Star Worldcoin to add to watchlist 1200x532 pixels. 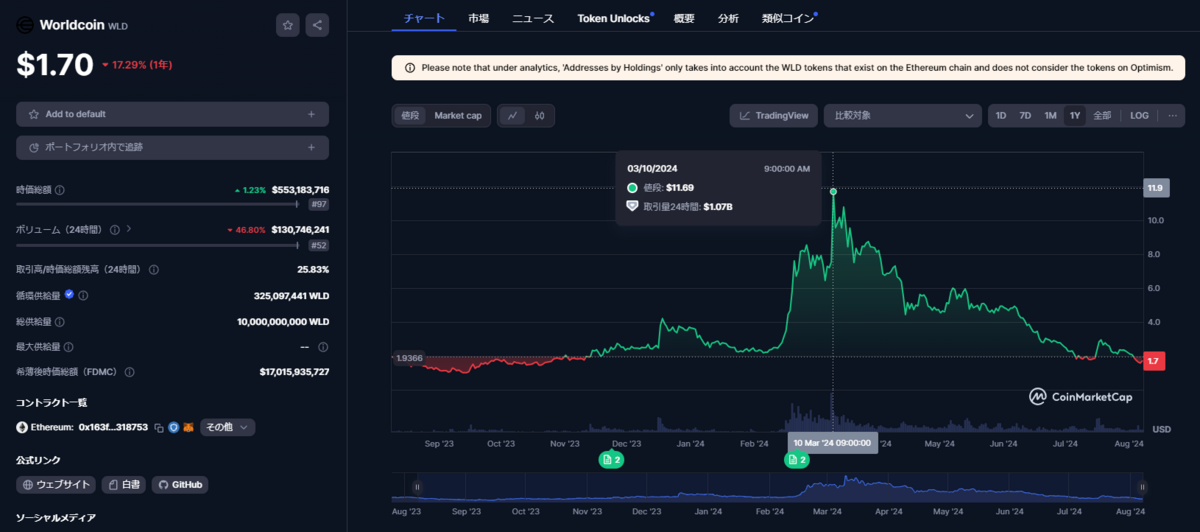tap(288, 25)
